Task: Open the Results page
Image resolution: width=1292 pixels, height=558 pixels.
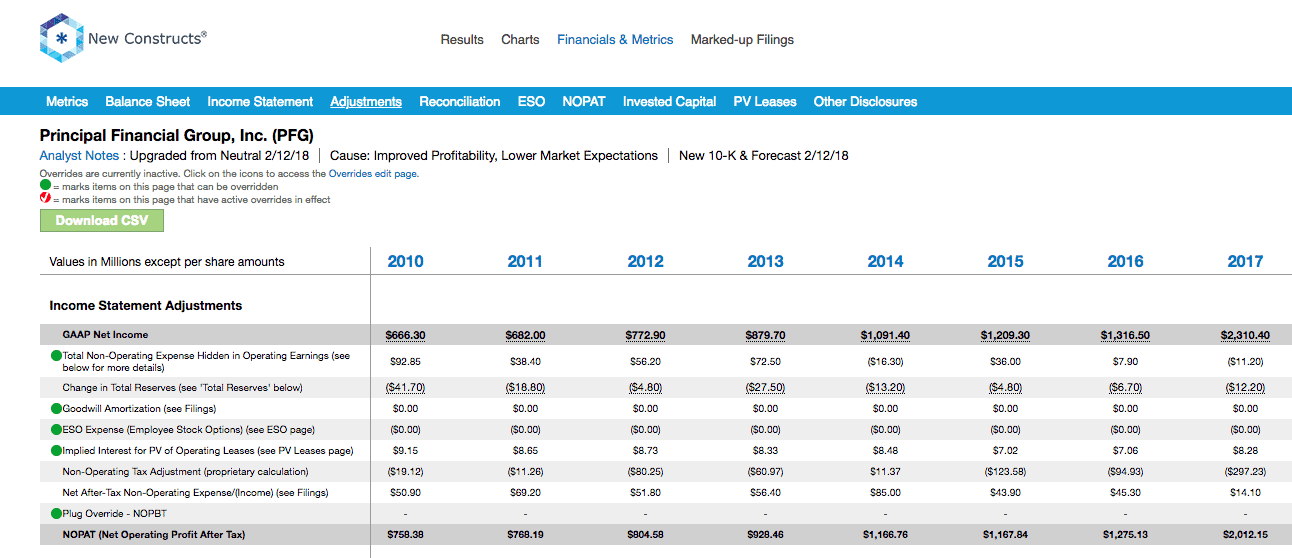Action: coord(462,40)
